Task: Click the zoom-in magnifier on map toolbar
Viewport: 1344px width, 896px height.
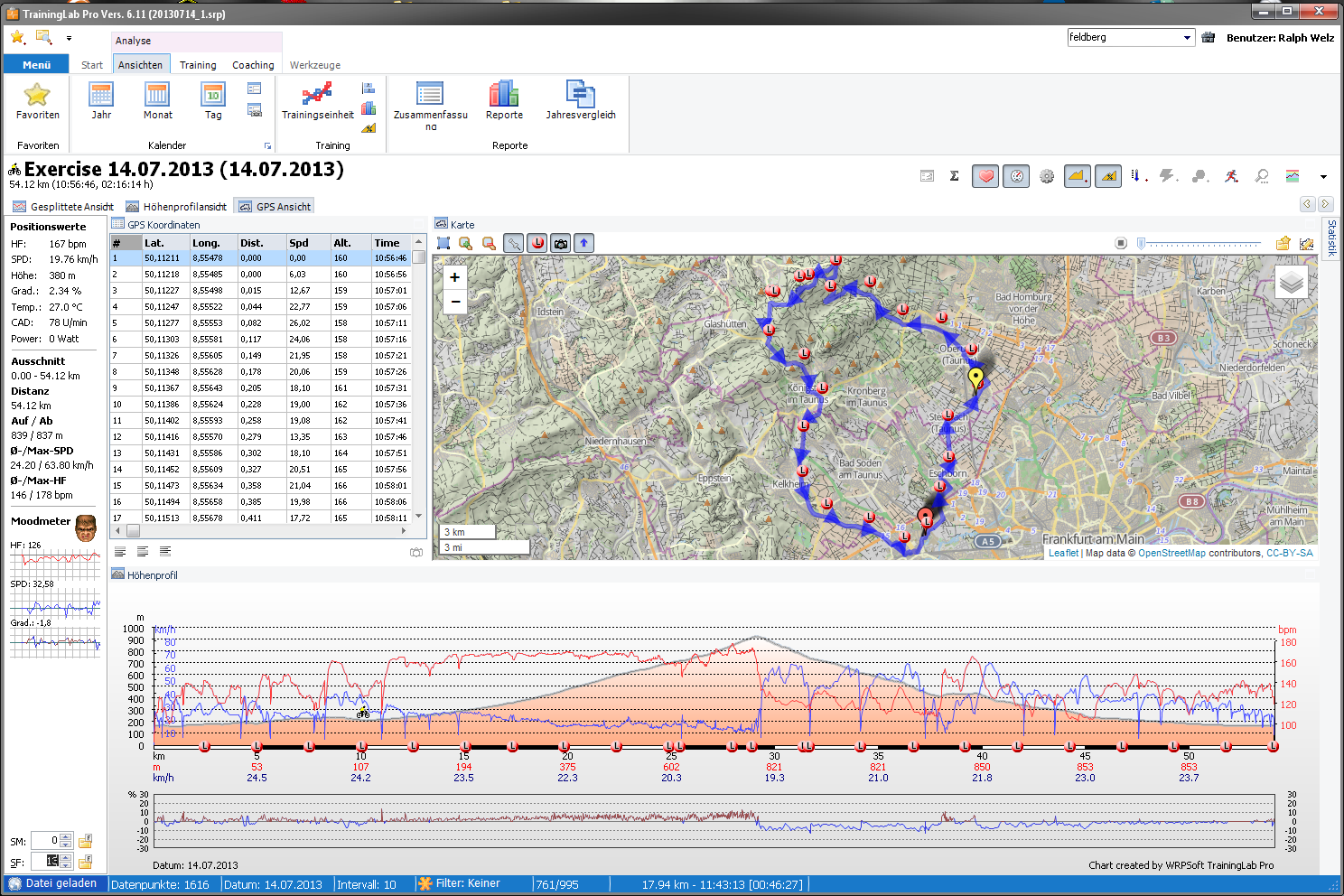Action: click(x=465, y=243)
